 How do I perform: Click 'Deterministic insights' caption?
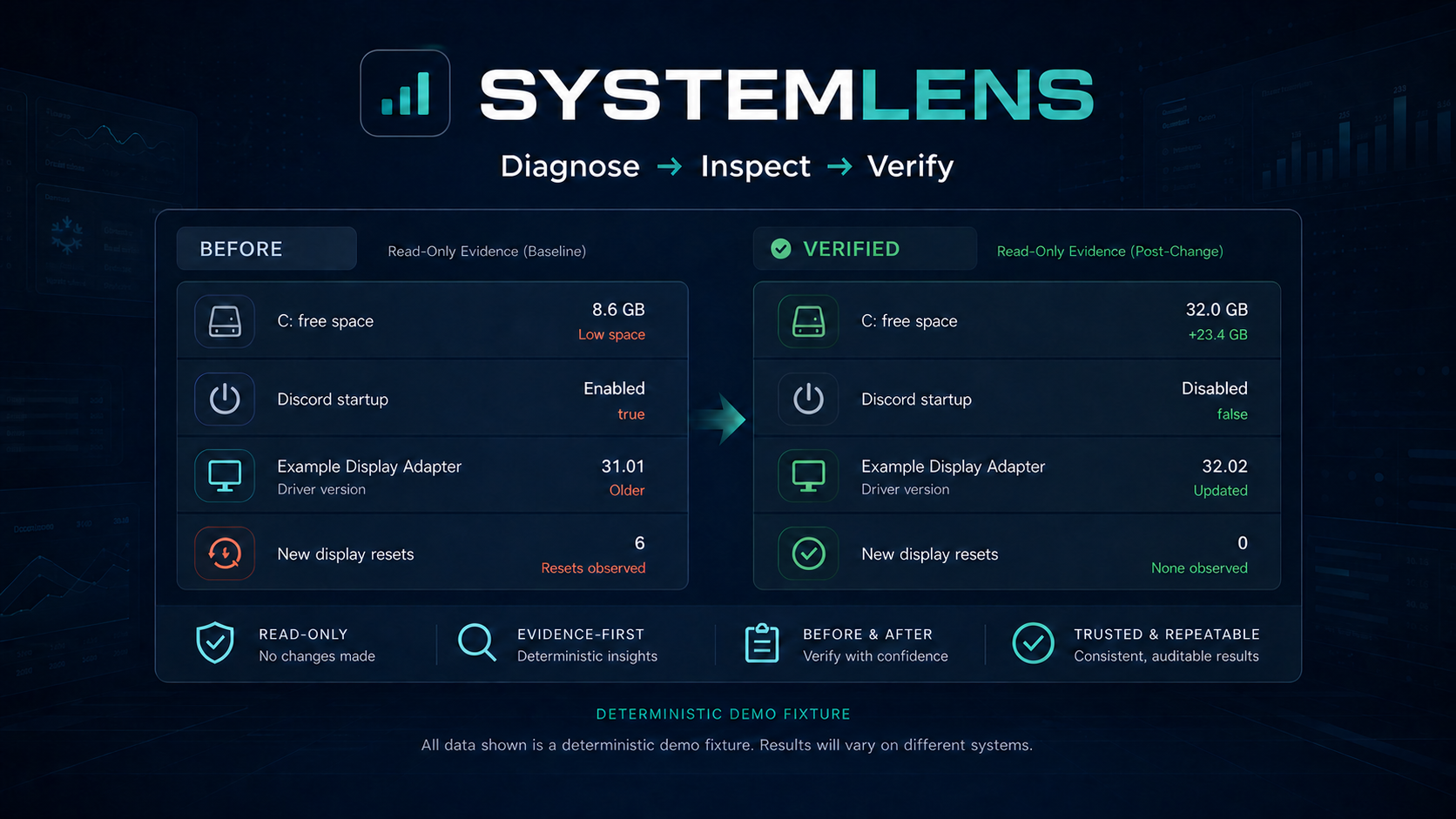587,656
